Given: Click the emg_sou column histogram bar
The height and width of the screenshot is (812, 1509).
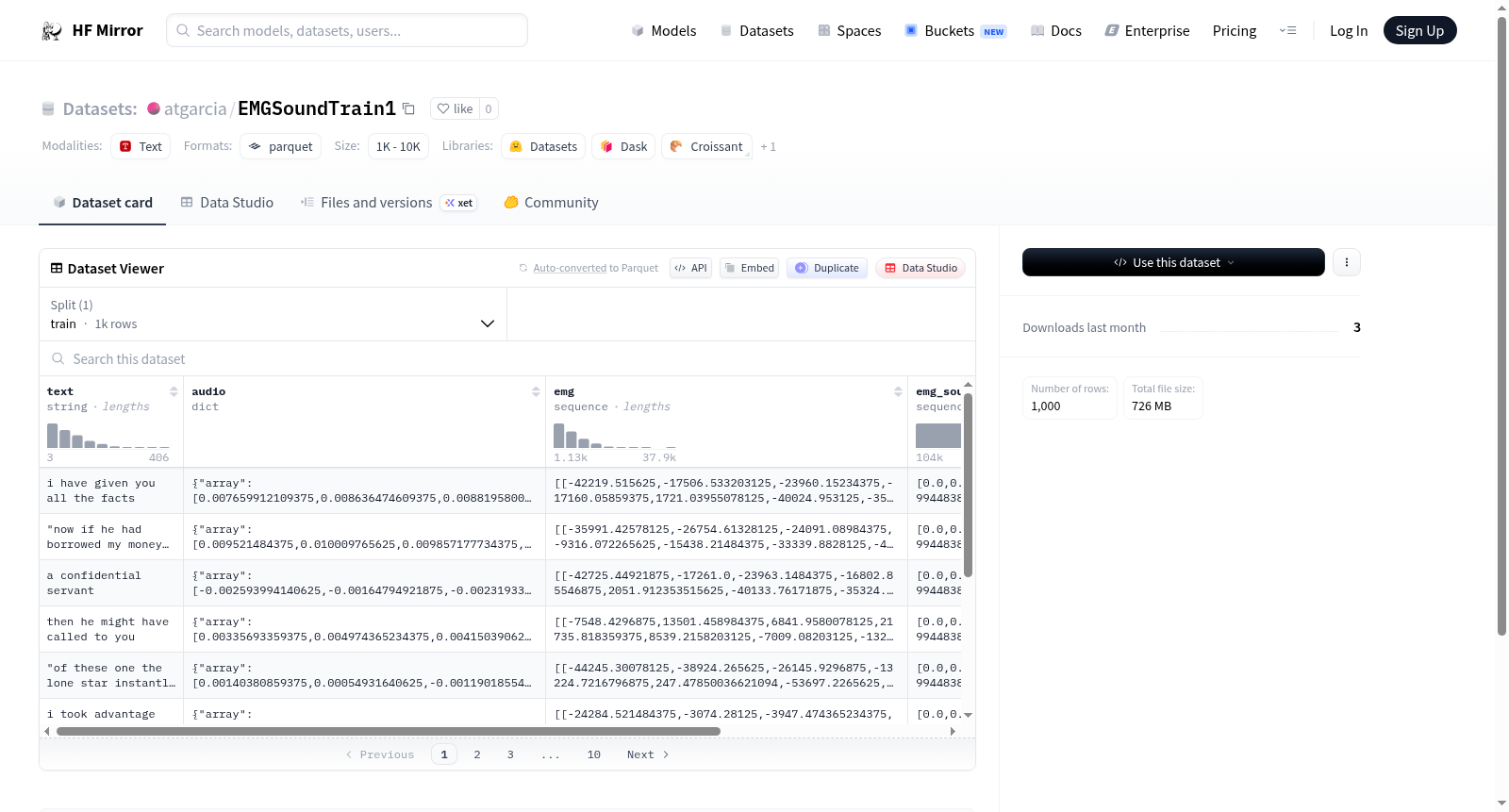Looking at the screenshot, I should [938, 436].
